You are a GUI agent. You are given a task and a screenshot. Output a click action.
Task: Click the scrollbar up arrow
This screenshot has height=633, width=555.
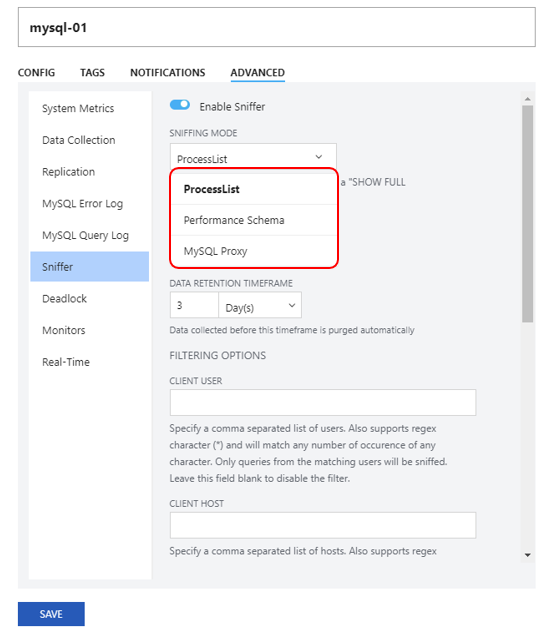tap(528, 99)
